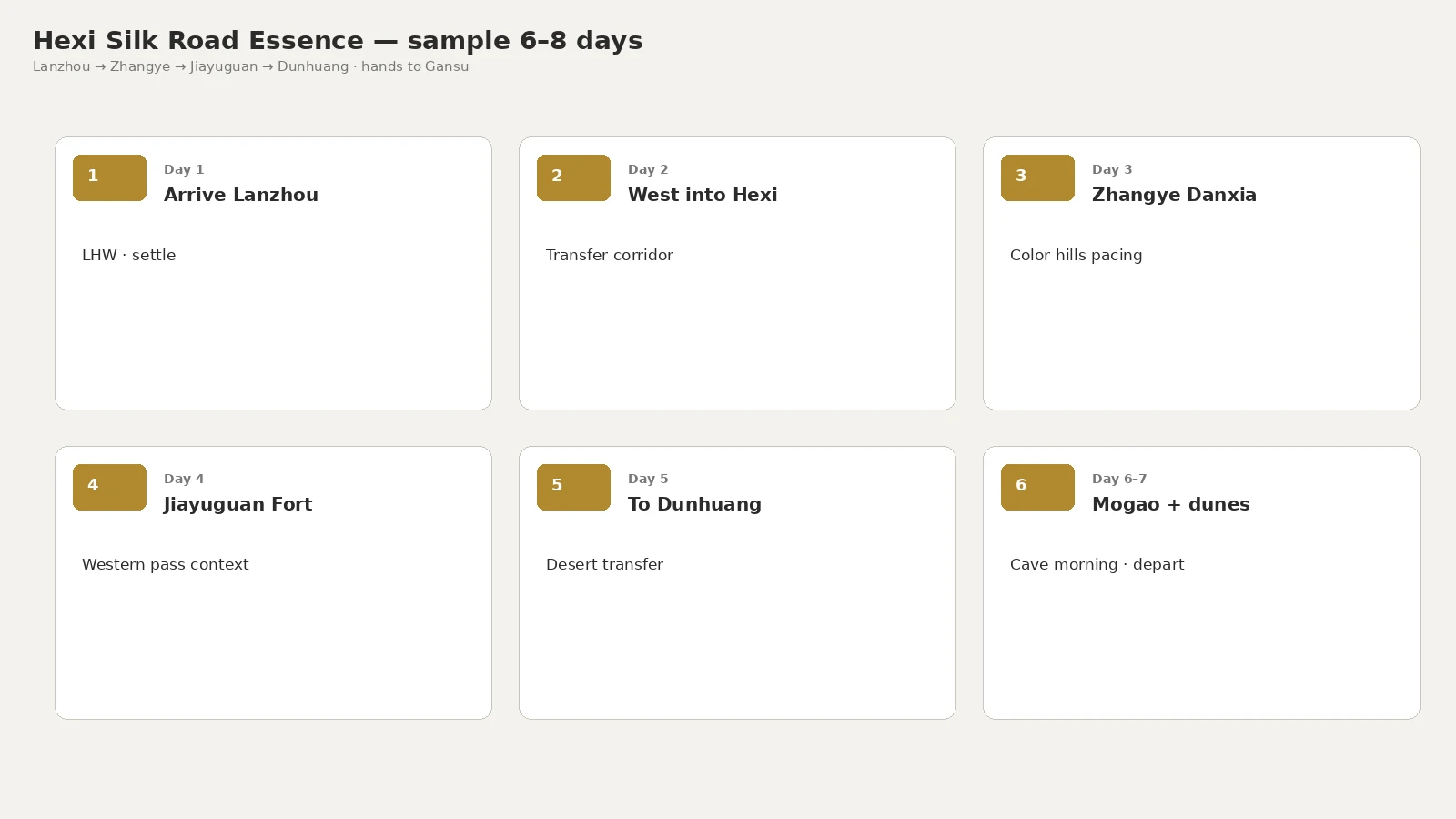Click the 'Day 5' label

click(x=648, y=479)
